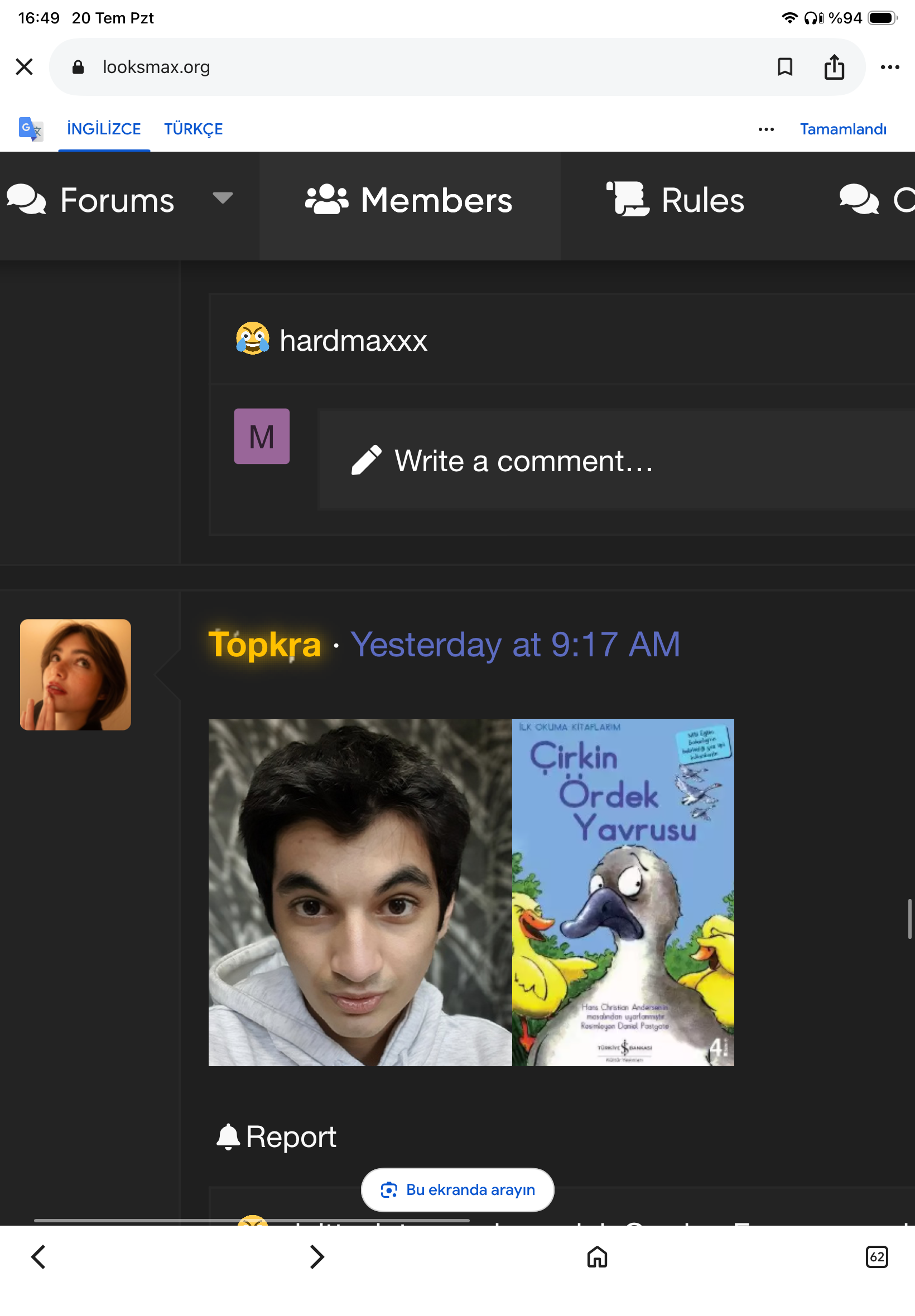This screenshot has height=1316, width=915.
Task: Select the İNGİLİZCE language tab
Action: (x=104, y=129)
